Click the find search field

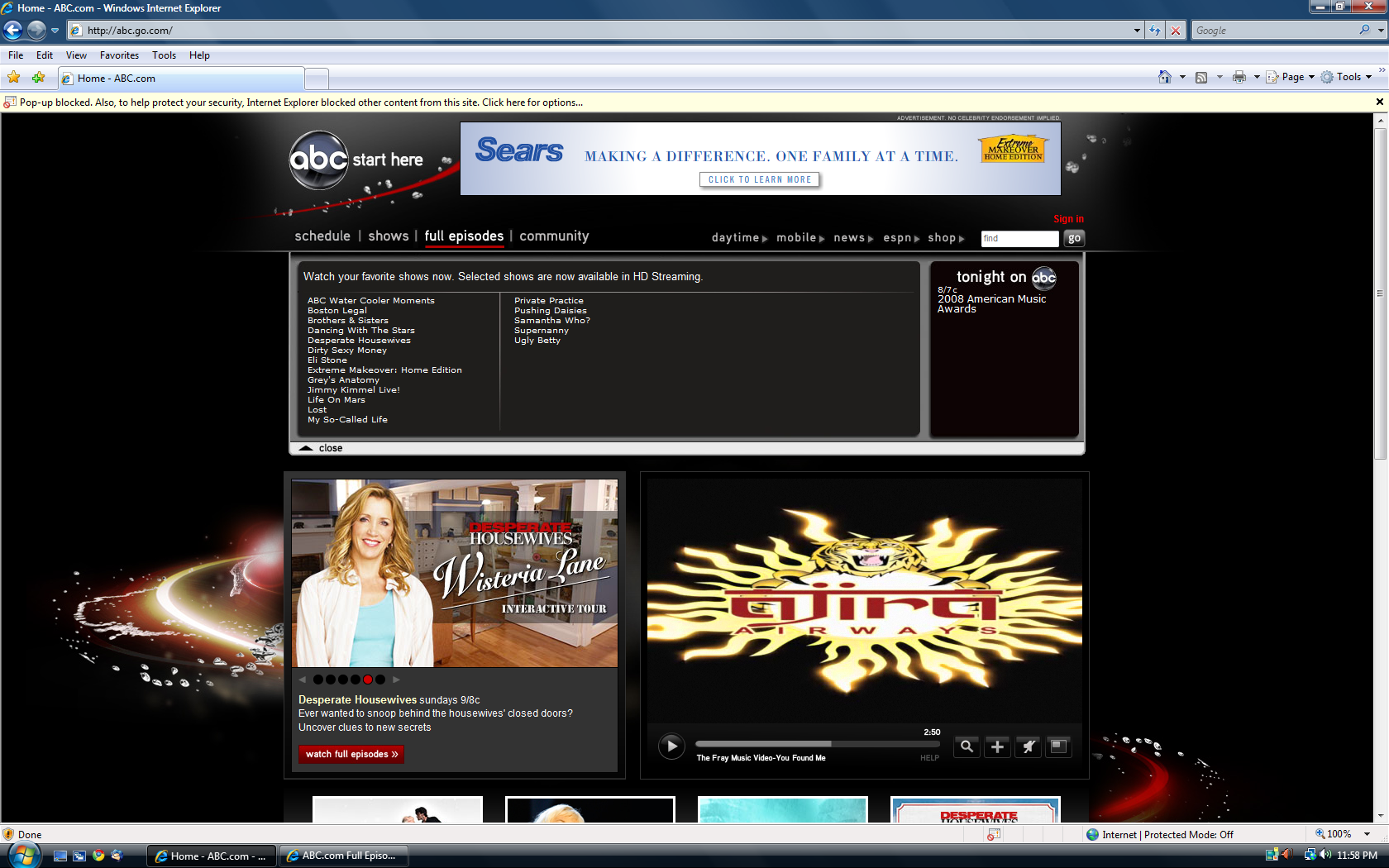pos(1019,238)
